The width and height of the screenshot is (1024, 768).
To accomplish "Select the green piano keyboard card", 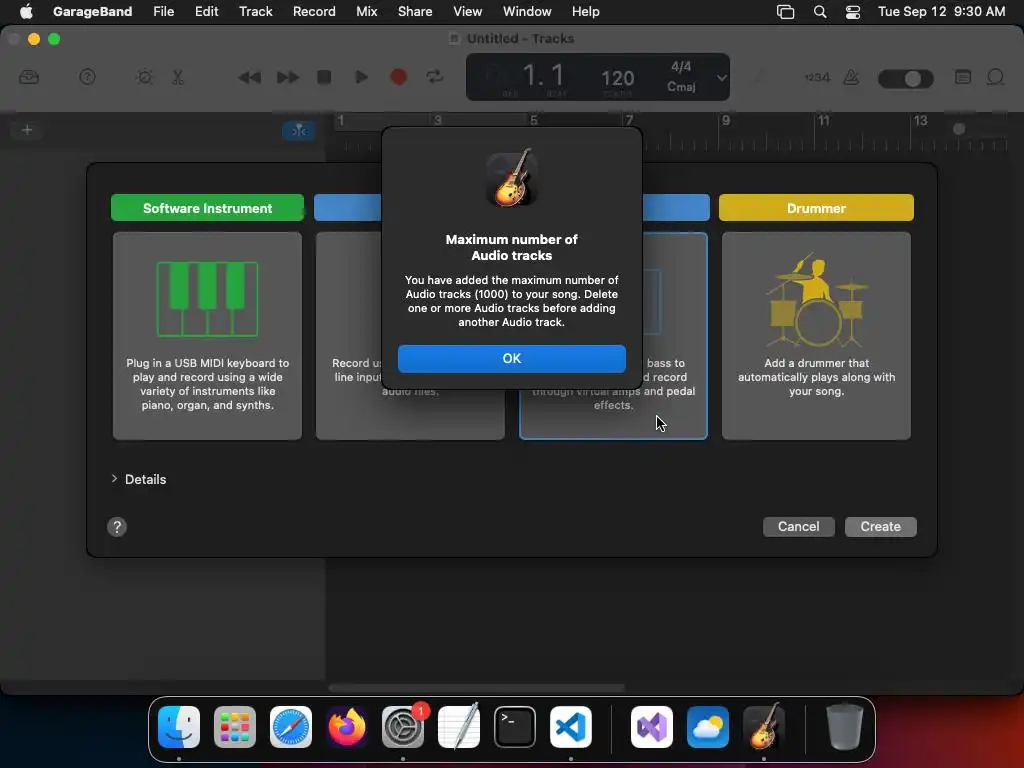I will 207,336.
